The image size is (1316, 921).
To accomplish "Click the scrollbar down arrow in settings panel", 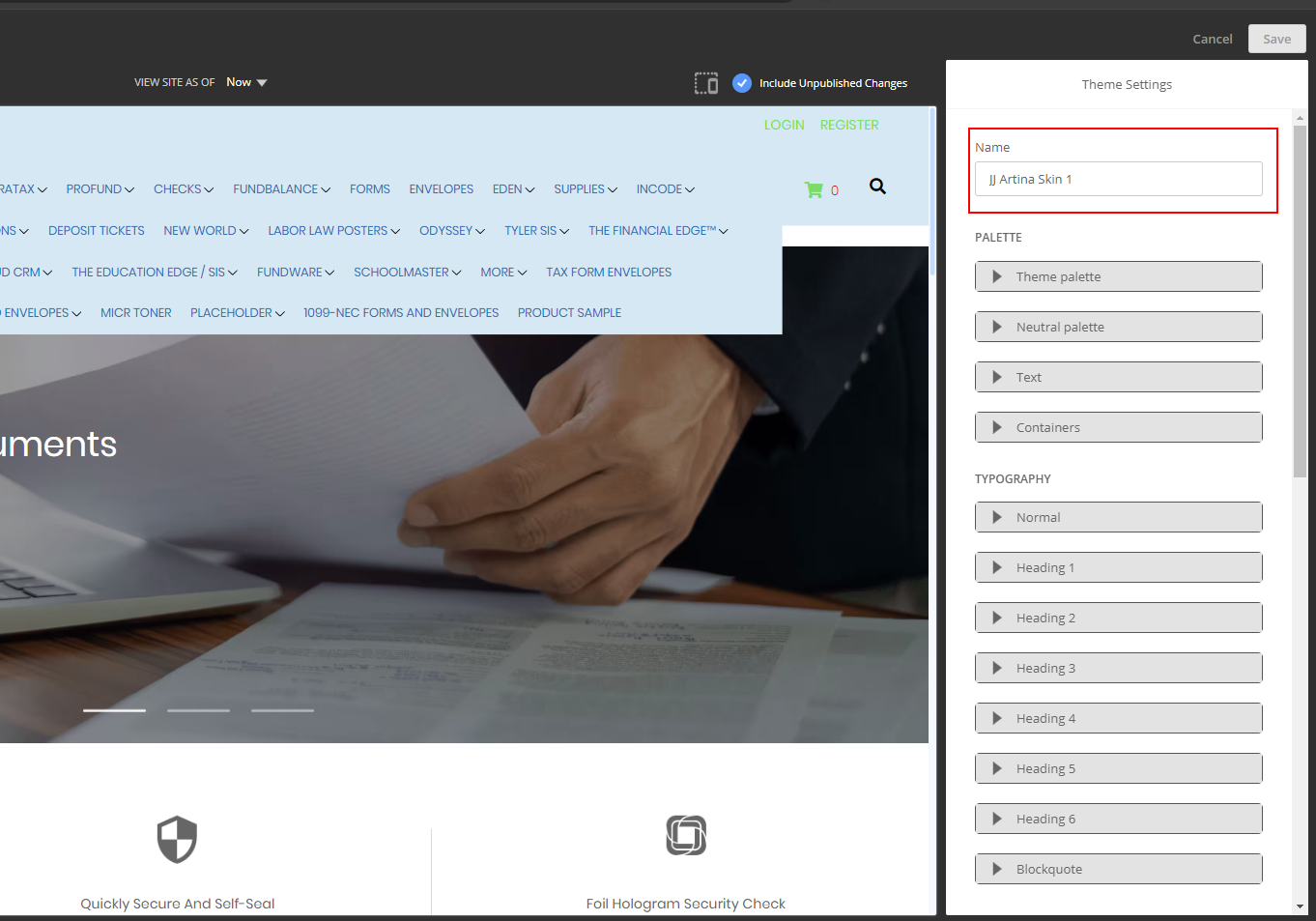I will [1300, 907].
